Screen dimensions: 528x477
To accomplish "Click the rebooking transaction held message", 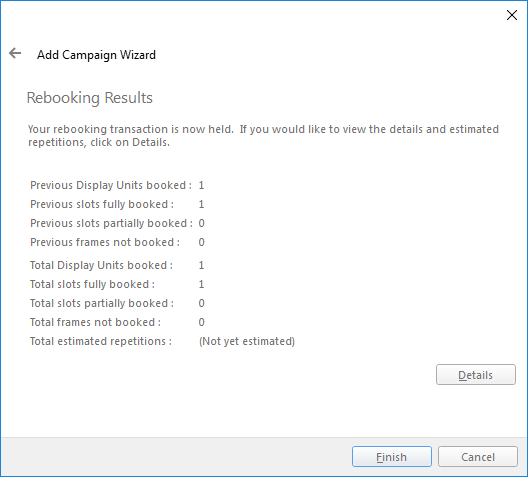I will [263, 136].
